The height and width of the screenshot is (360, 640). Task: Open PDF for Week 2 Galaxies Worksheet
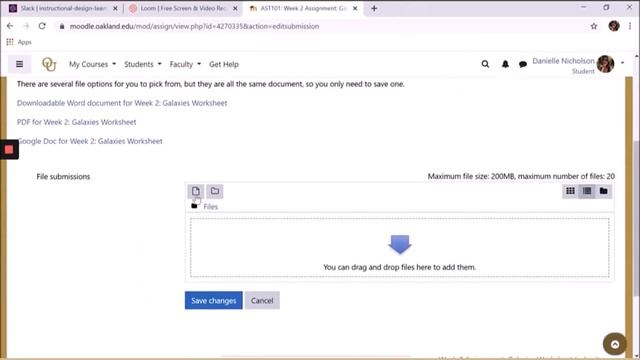(76, 122)
